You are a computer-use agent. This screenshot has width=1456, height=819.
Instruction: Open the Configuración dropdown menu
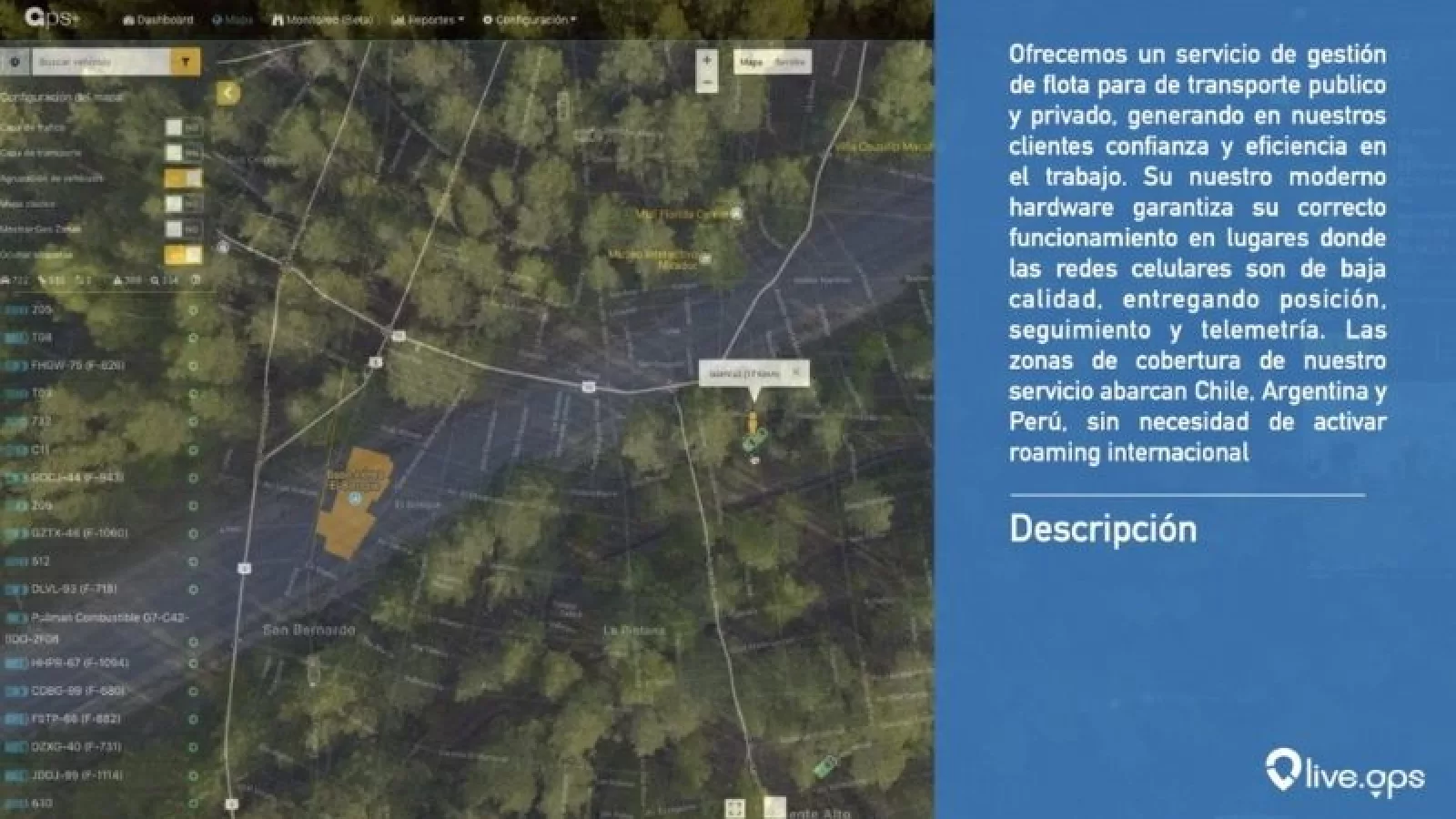[x=530, y=19]
